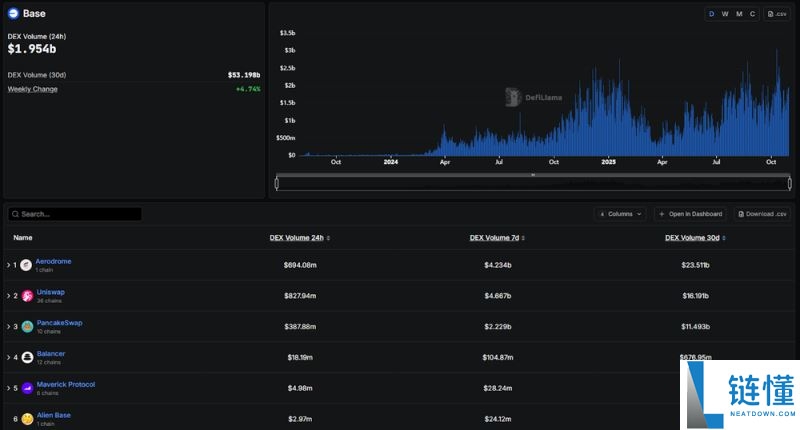This screenshot has height=430, width=800.
Task: Click Open in Dashboard button
Action: click(x=691, y=214)
